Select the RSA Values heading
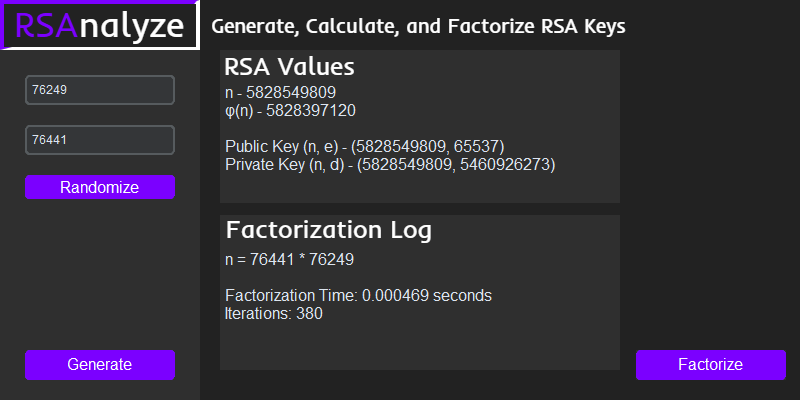 [x=289, y=68]
